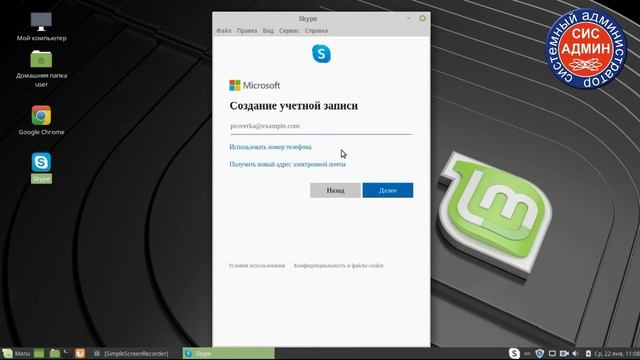Click the Microsoft logo
640x360 pixels.
click(x=255, y=85)
